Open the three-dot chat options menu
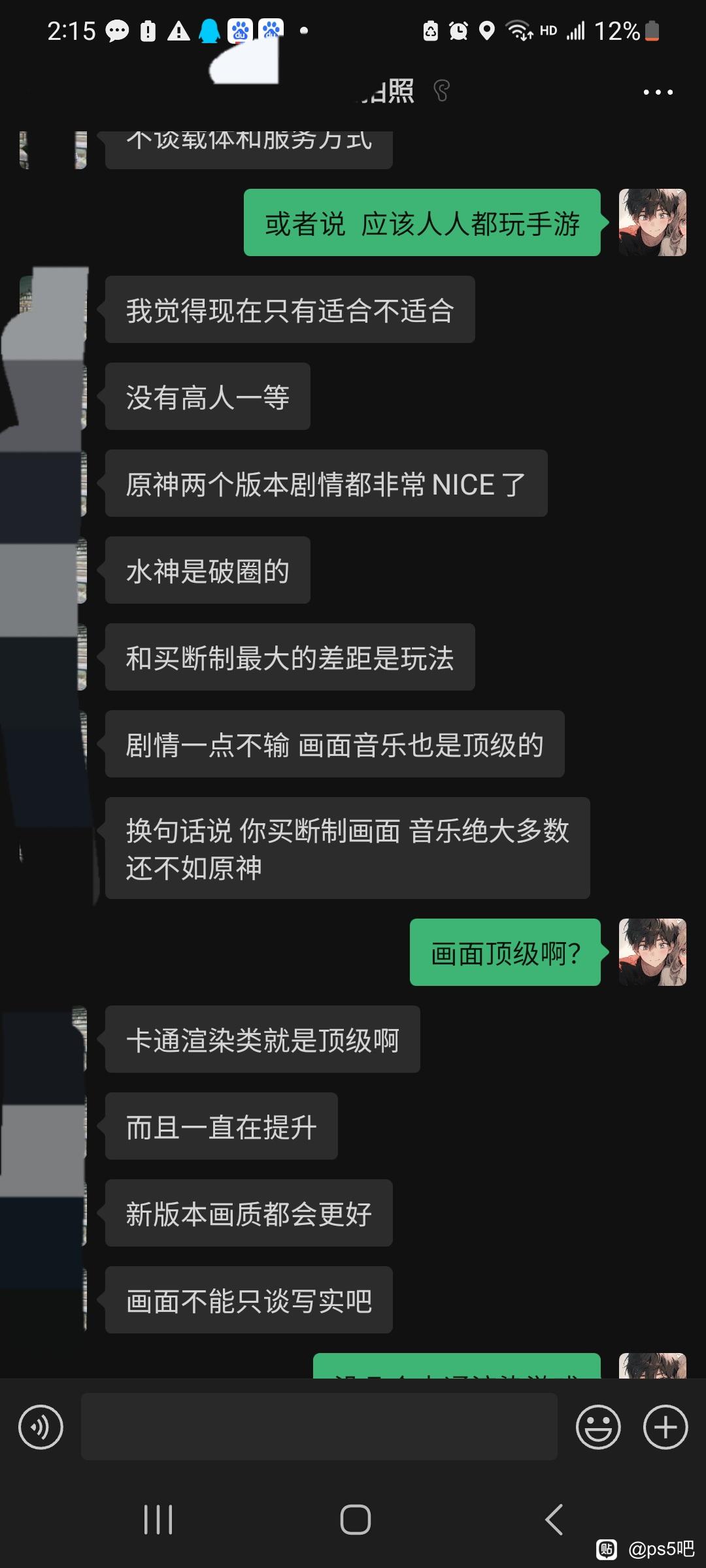This screenshot has height=1568, width=706. click(658, 92)
